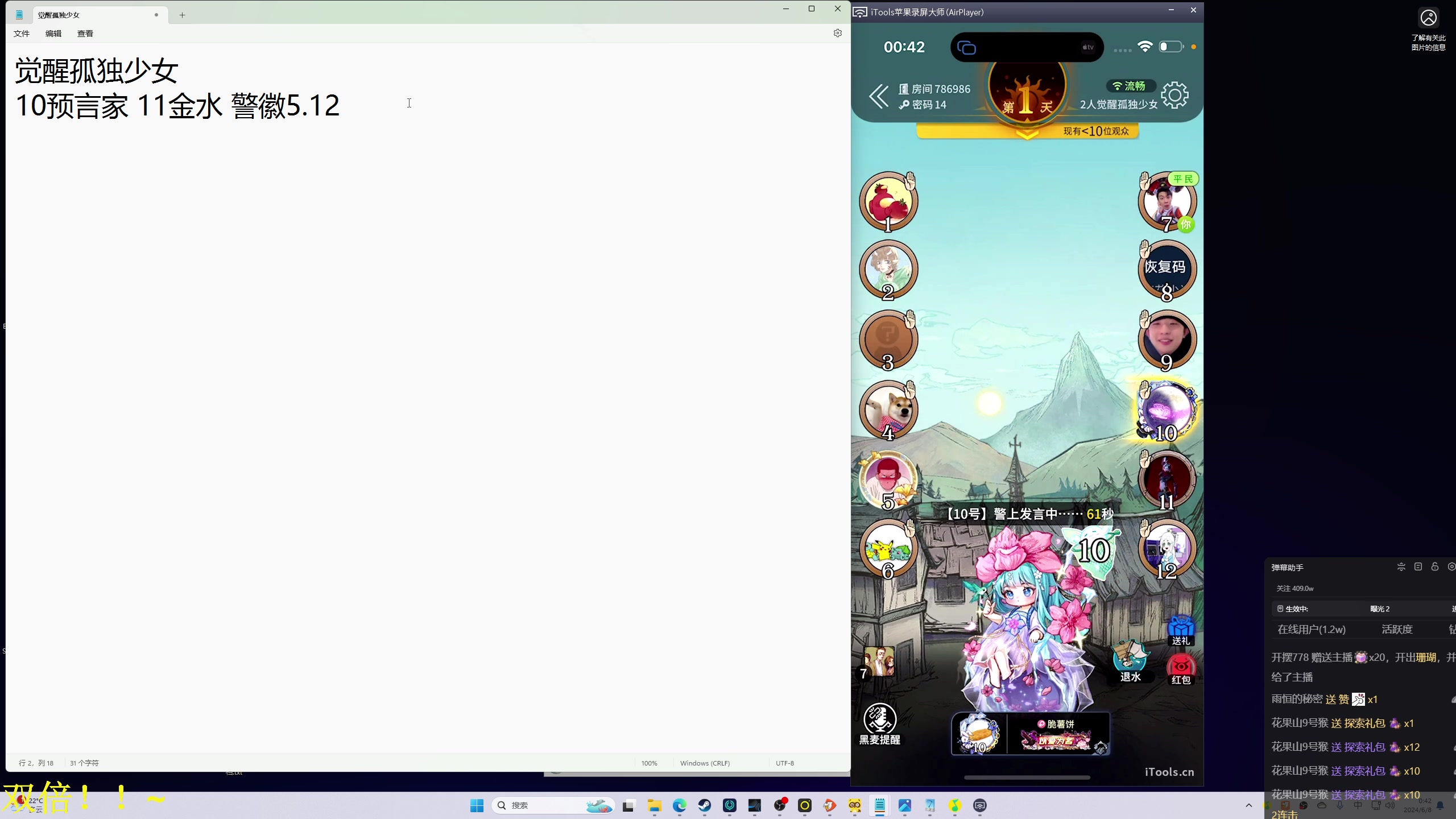Click the 弹幕助手 list view icon
The height and width of the screenshot is (819, 1456).
coord(1418,567)
